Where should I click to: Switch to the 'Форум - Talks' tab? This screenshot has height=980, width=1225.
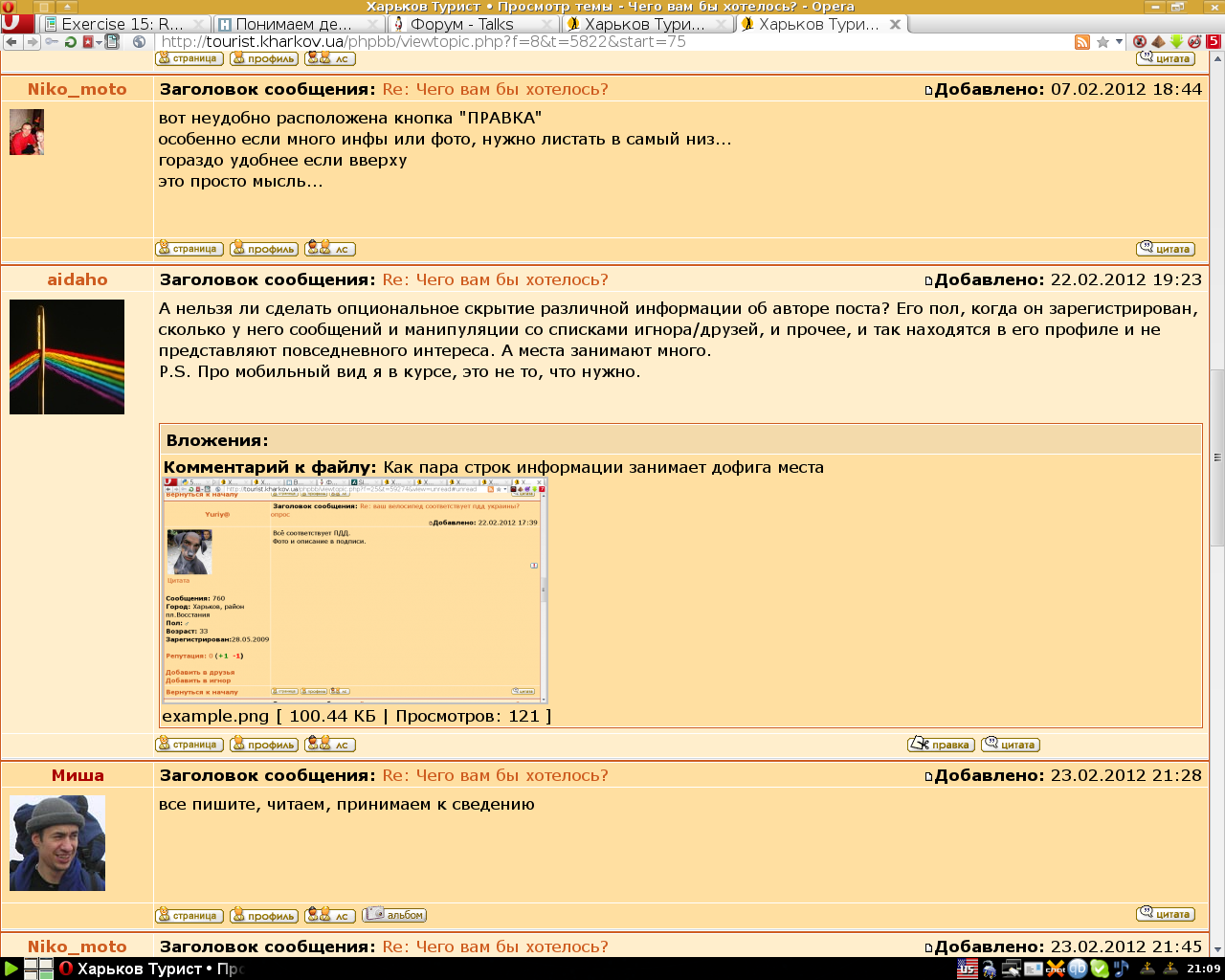tap(462, 24)
